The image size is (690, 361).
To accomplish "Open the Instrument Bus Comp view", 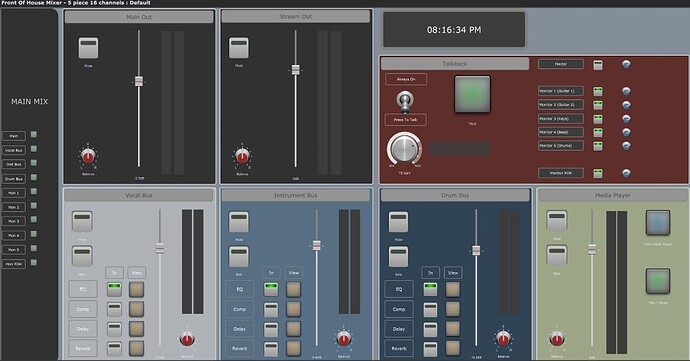I will tap(294, 309).
